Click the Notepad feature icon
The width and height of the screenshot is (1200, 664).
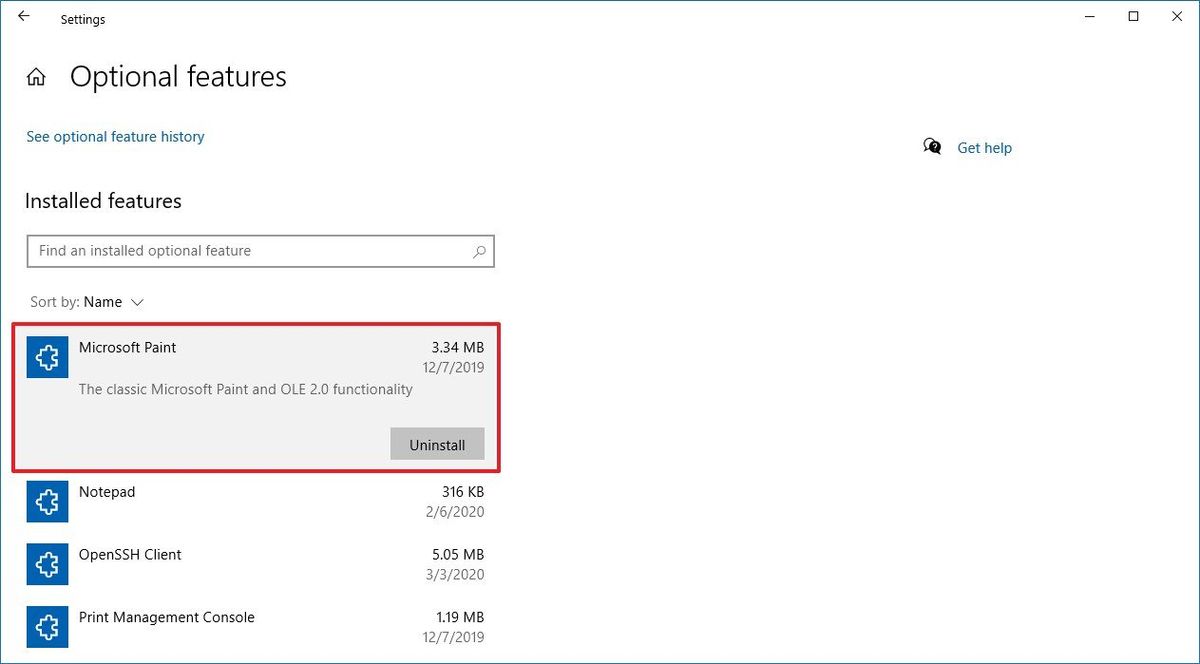point(47,501)
